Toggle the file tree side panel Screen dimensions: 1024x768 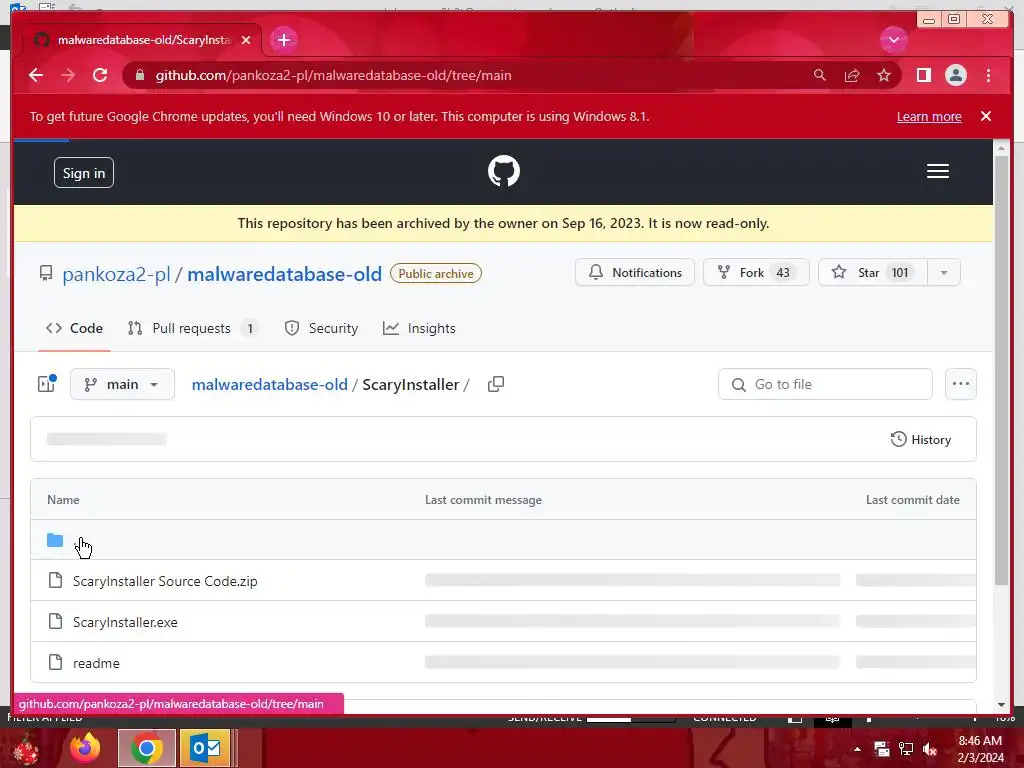46,384
